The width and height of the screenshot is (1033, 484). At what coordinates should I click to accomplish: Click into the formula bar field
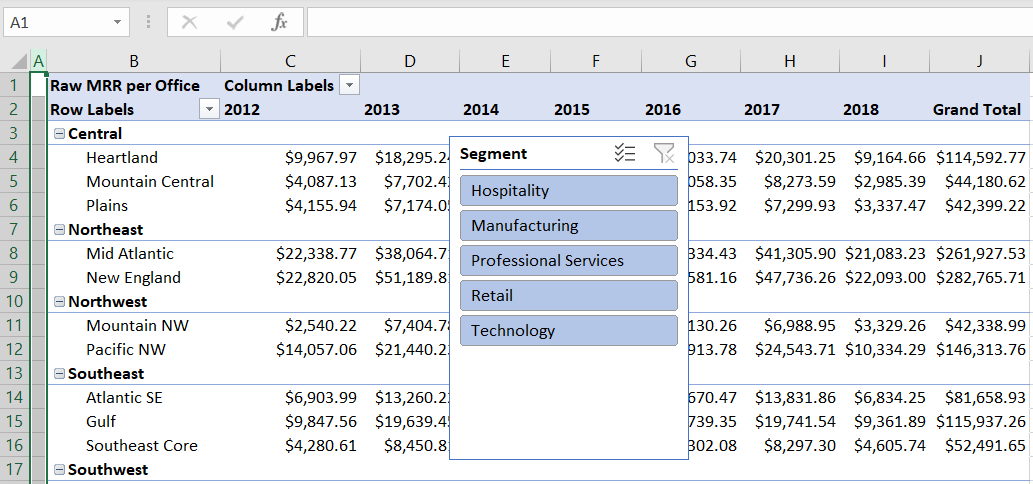tap(669, 22)
